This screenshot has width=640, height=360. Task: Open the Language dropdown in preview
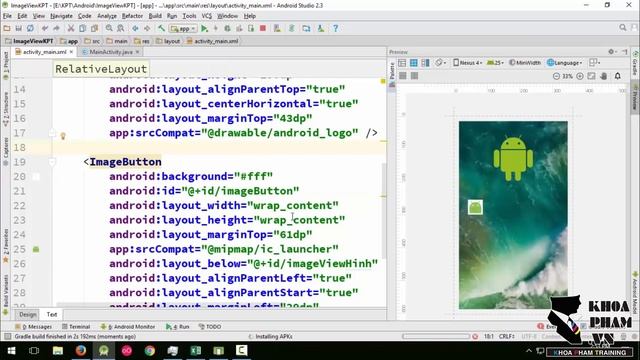pyautogui.click(x=565, y=63)
